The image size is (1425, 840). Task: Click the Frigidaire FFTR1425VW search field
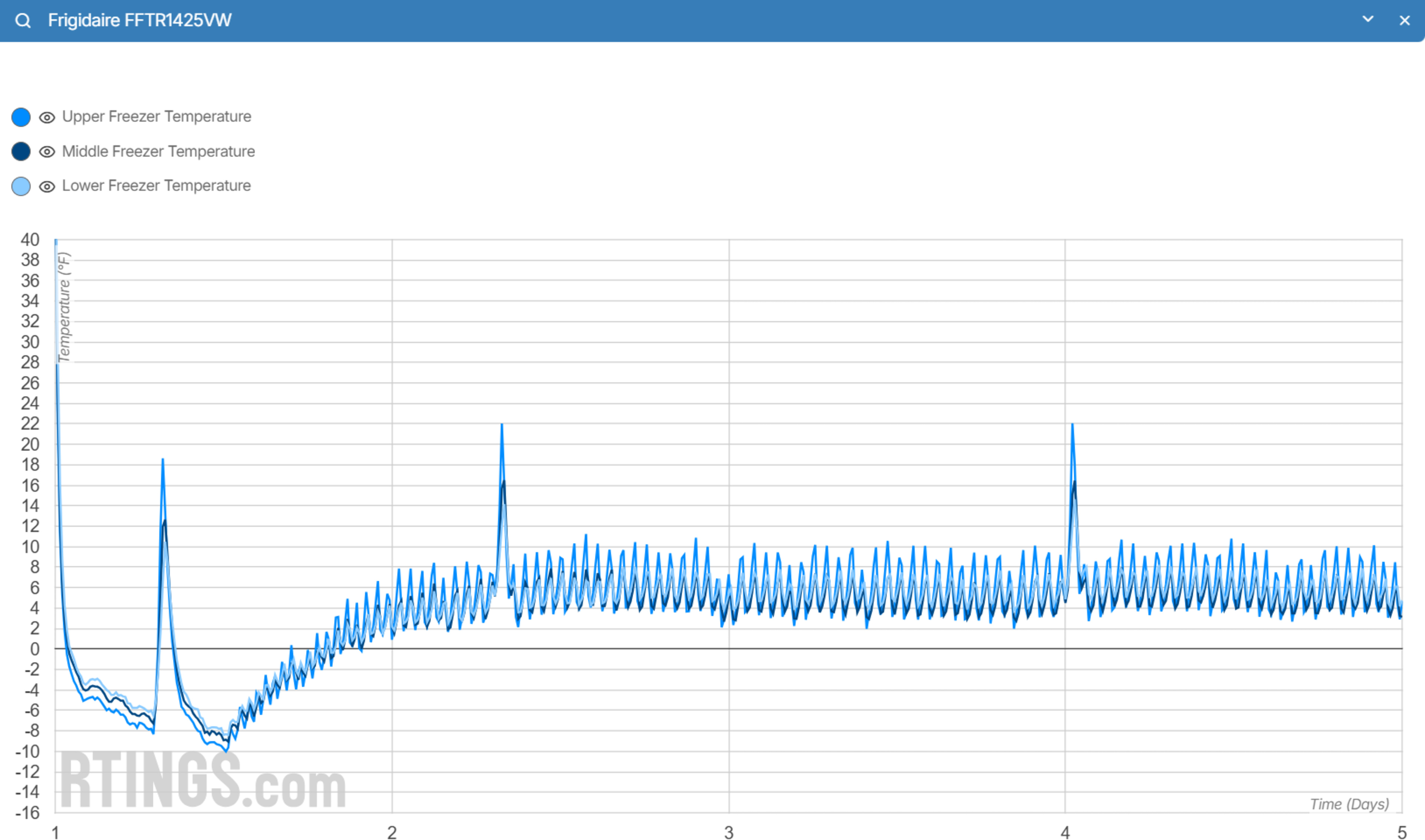click(x=139, y=21)
